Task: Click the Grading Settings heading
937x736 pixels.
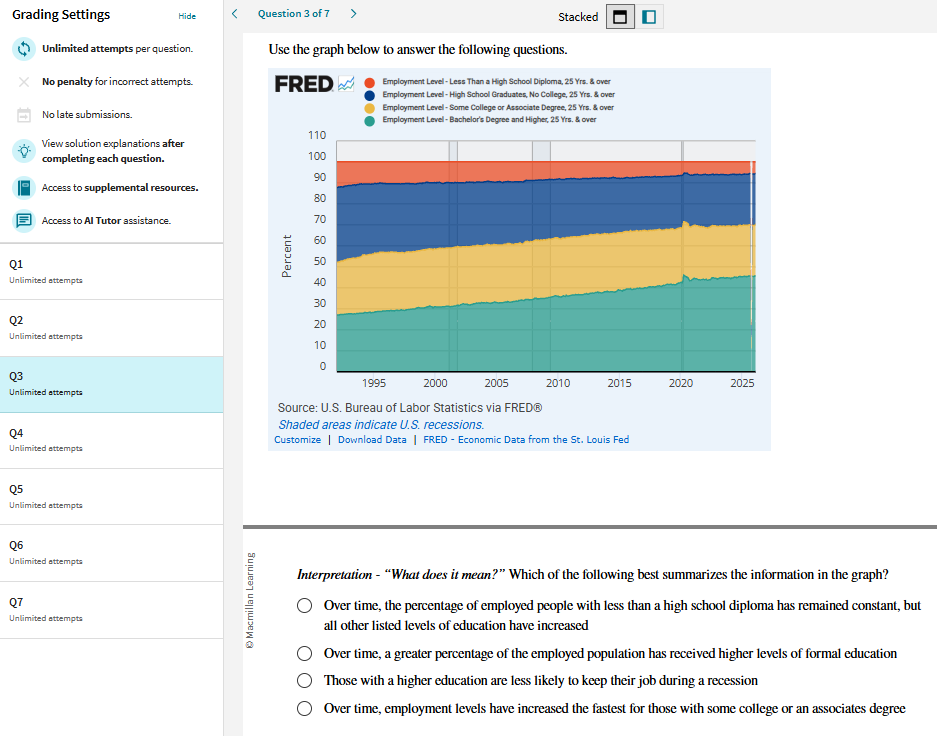Action: click(61, 15)
